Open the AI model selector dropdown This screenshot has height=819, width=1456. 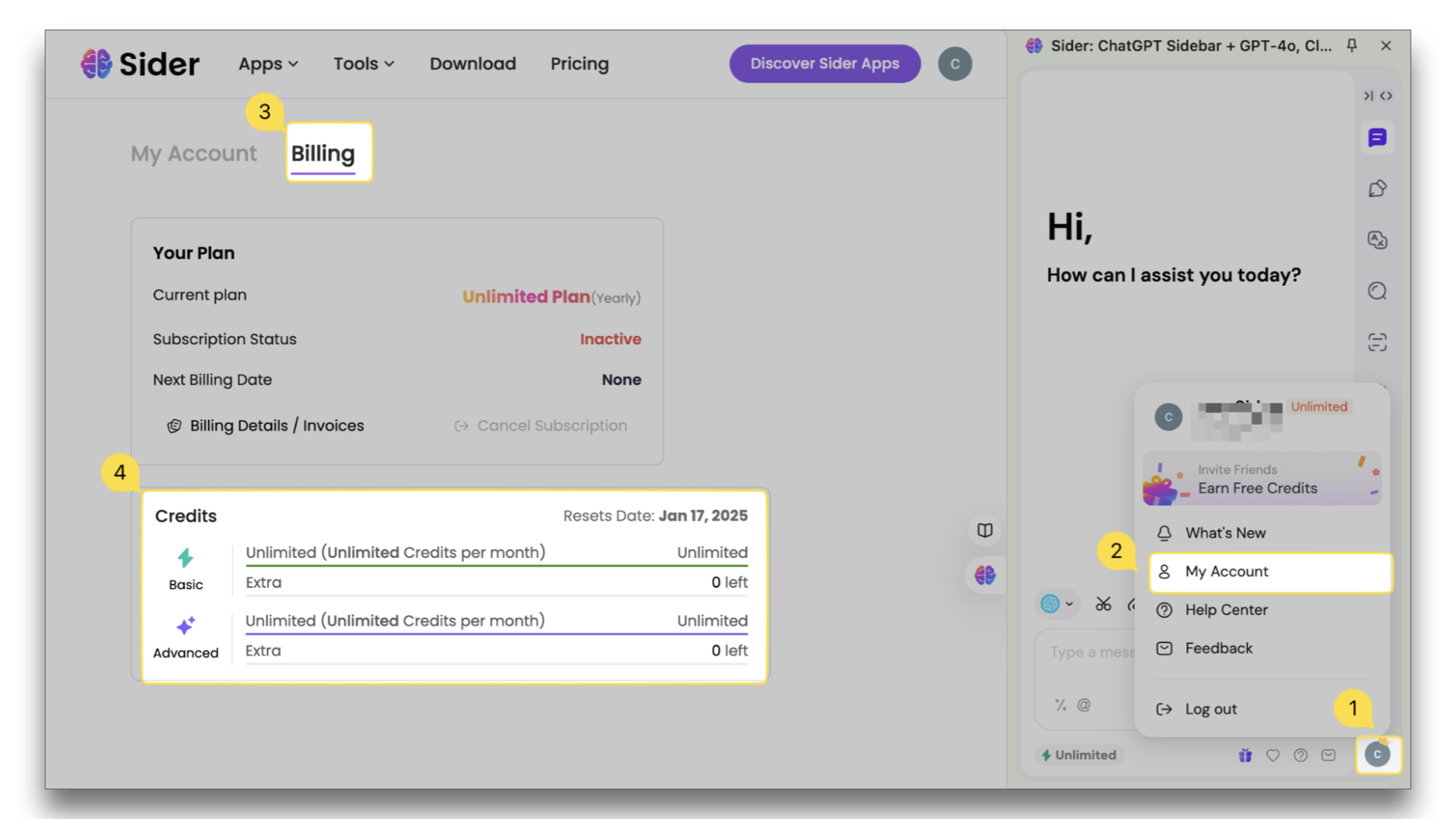pyautogui.click(x=1057, y=604)
